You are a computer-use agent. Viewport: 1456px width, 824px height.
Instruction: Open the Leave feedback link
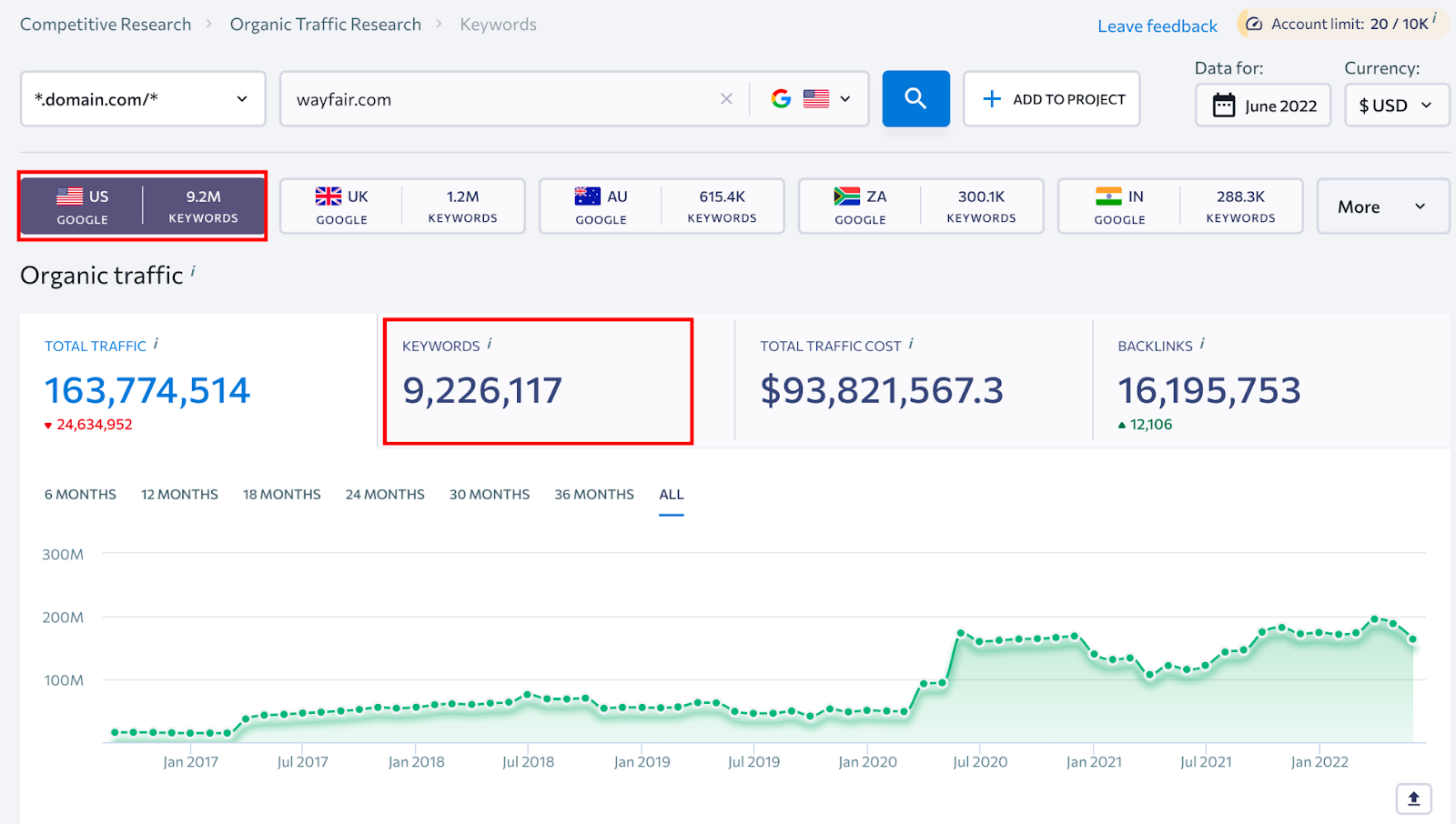pyautogui.click(x=1157, y=26)
